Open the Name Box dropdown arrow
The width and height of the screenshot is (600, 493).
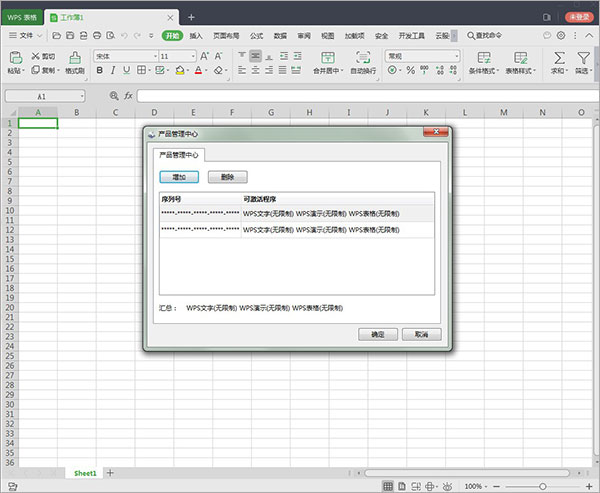(x=82, y=96)
